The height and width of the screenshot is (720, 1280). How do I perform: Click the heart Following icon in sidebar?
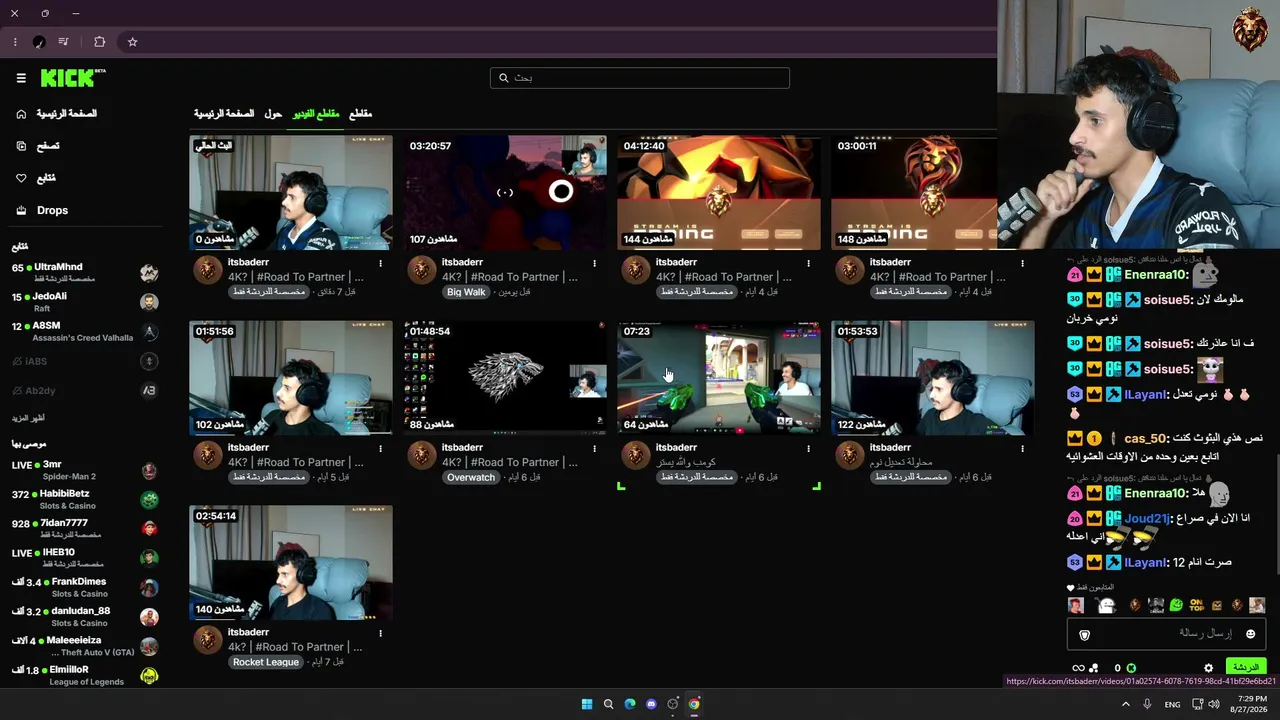click(21, 178)
